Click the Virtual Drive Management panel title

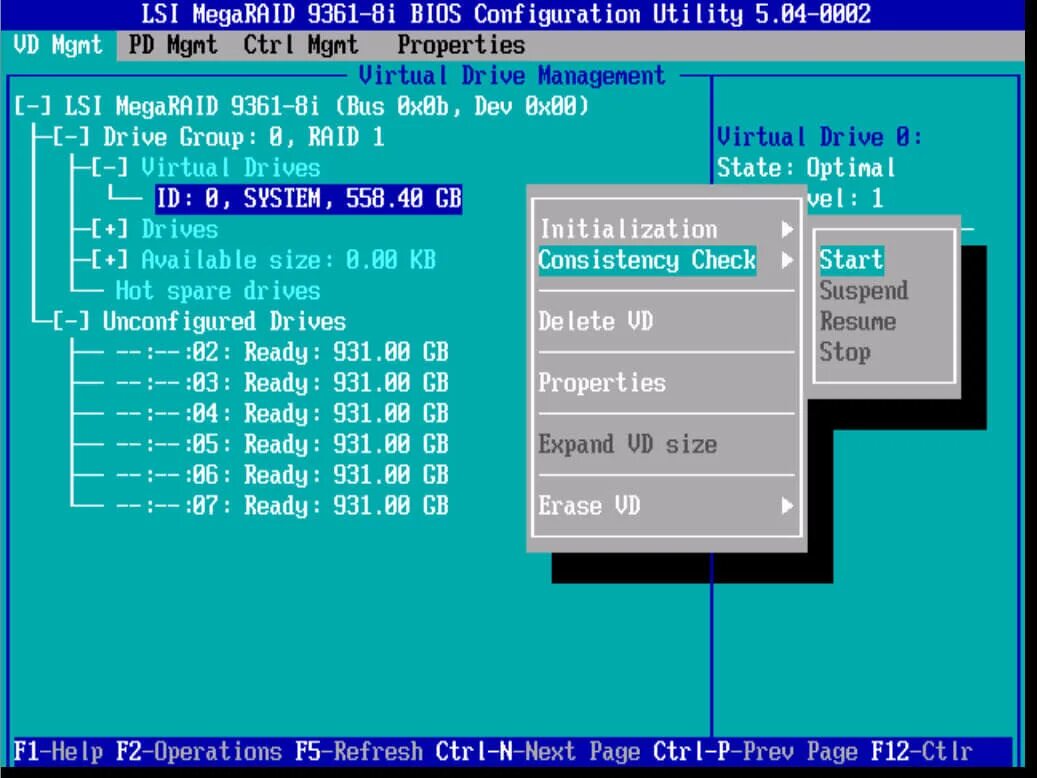[x=512, y=76]
